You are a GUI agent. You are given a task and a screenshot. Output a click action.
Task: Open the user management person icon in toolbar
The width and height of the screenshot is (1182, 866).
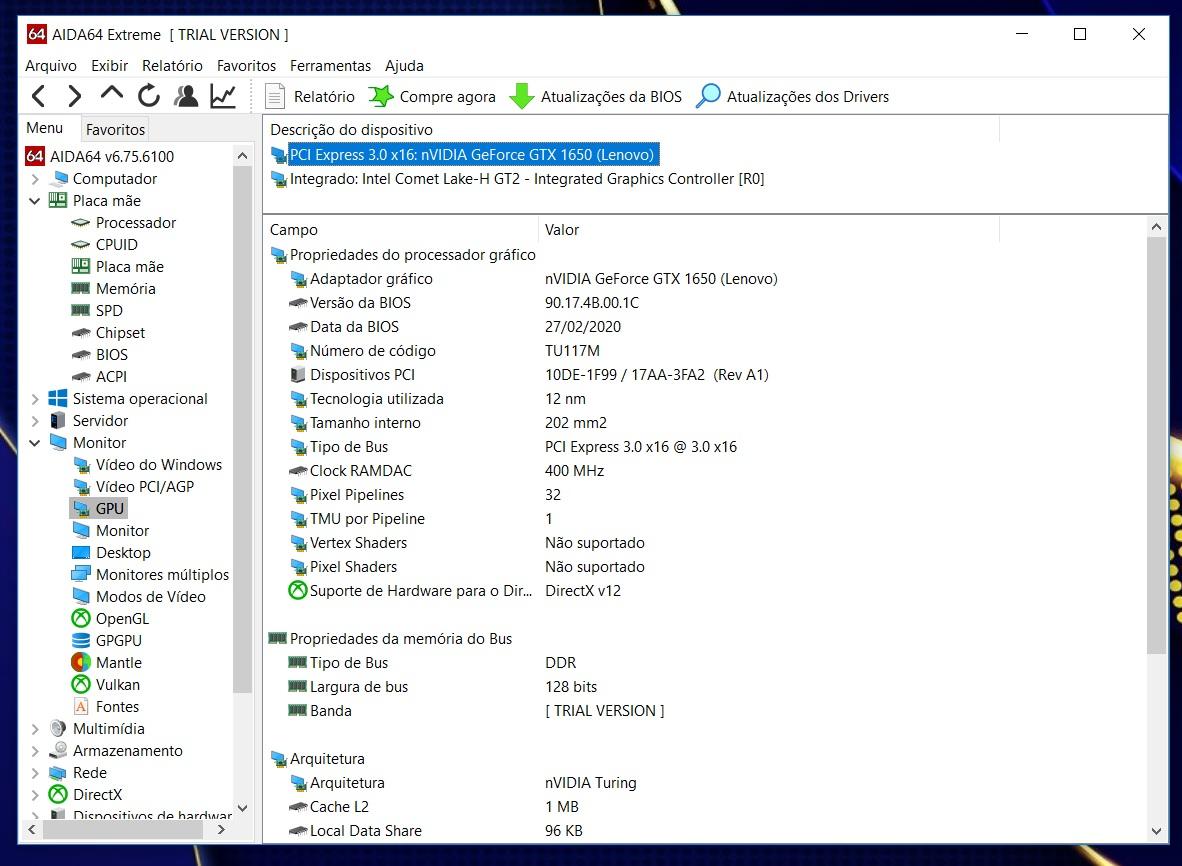(x=185, y=96)
